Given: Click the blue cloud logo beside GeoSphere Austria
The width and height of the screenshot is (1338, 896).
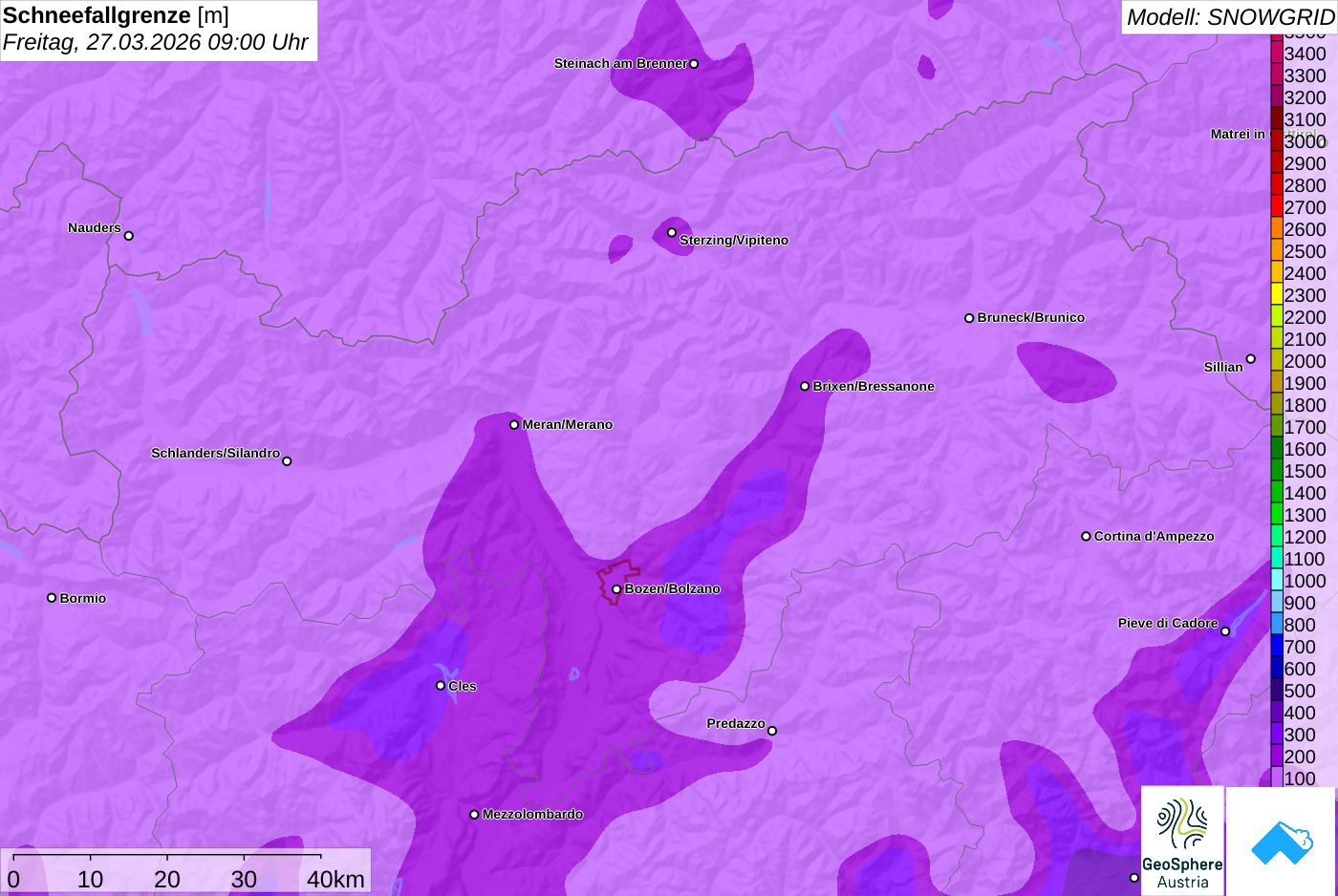Looking at the screenshot, I should pyautogui.click(x=1282, y=841).
